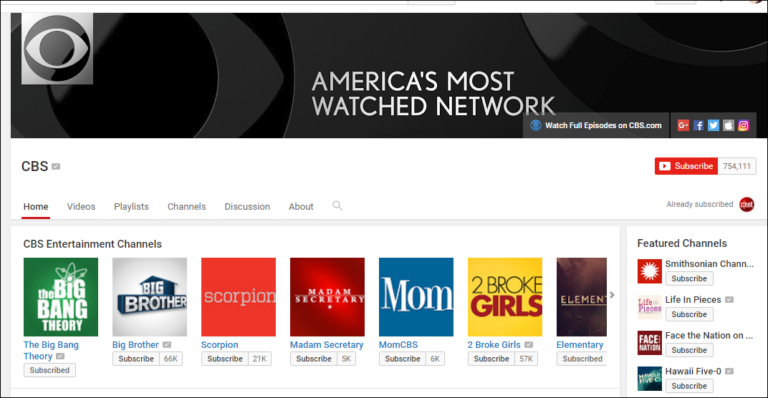Image resolution: width=768 pixels, height=398 pixels.
Task: Subscribe to Scorpion channel
Action: 225,359
